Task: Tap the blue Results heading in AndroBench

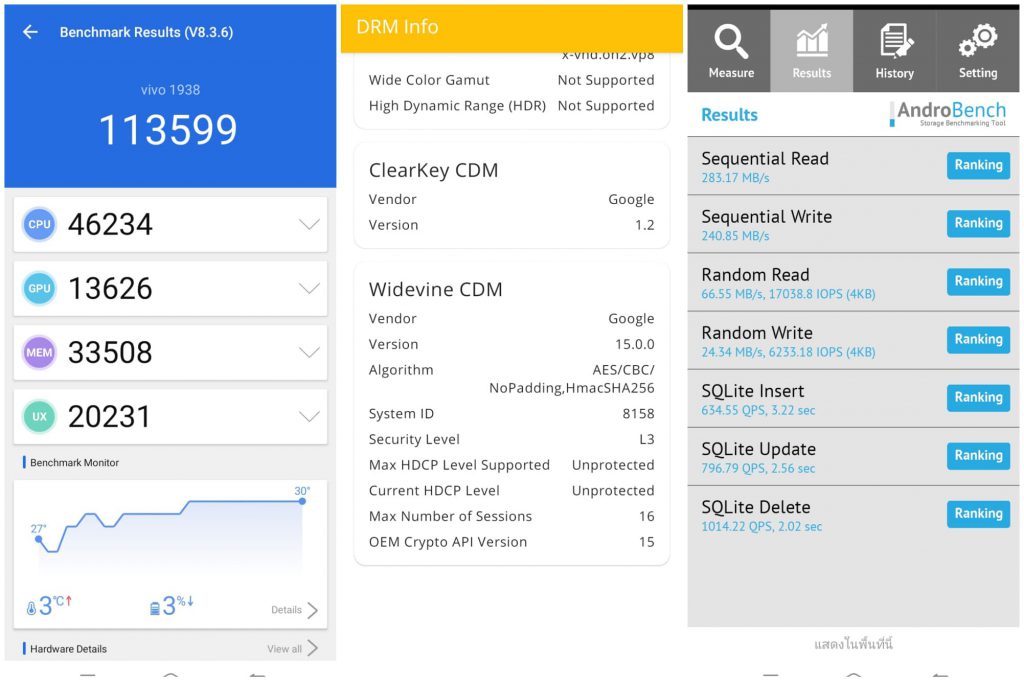Action: click(729, 115)
